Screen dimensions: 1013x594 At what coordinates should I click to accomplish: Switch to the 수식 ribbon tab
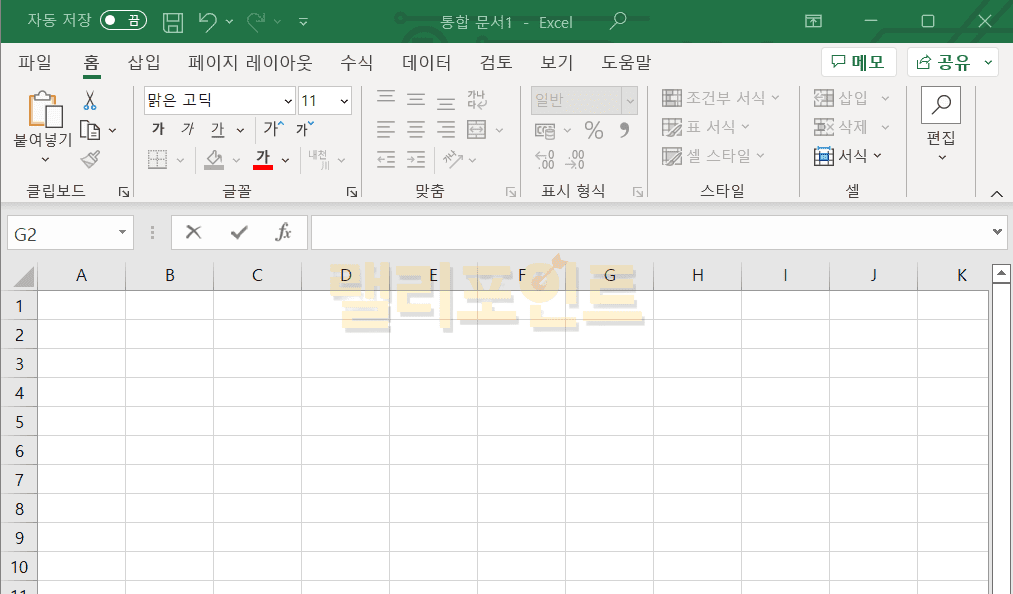click(356, 62)
